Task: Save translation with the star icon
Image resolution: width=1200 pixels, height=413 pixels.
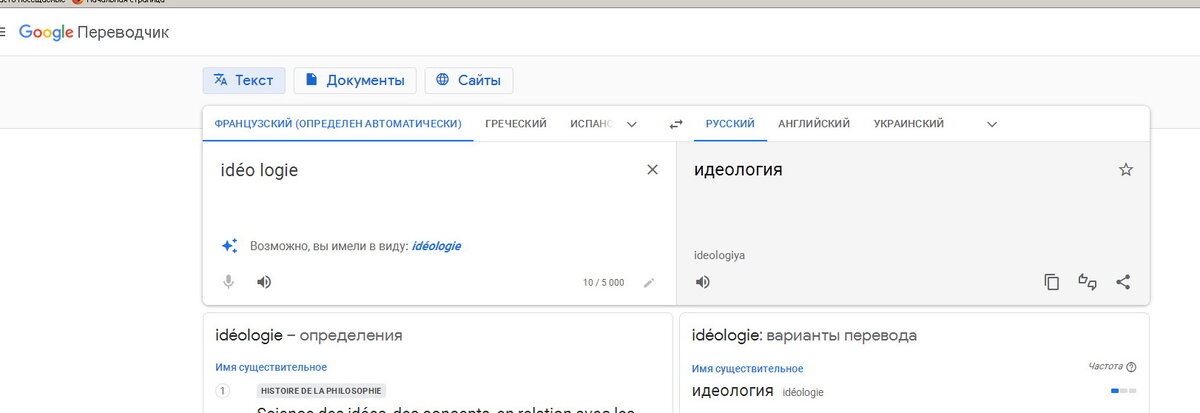Action: click(x=1126, y=170)
